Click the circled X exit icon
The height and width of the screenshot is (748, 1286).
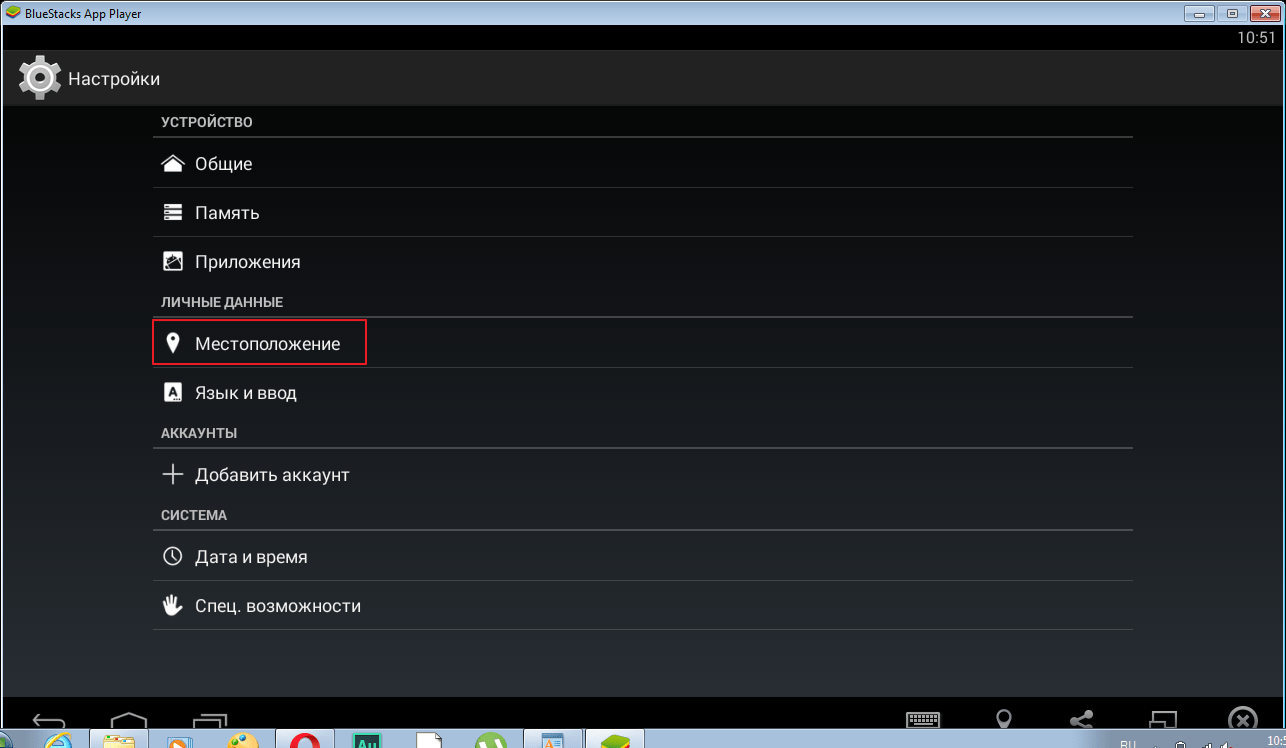coord(1242,720)
